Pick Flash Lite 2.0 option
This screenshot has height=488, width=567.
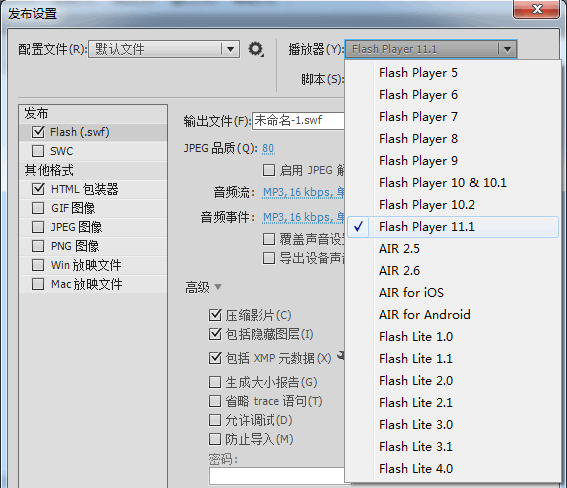coord(453,381)
